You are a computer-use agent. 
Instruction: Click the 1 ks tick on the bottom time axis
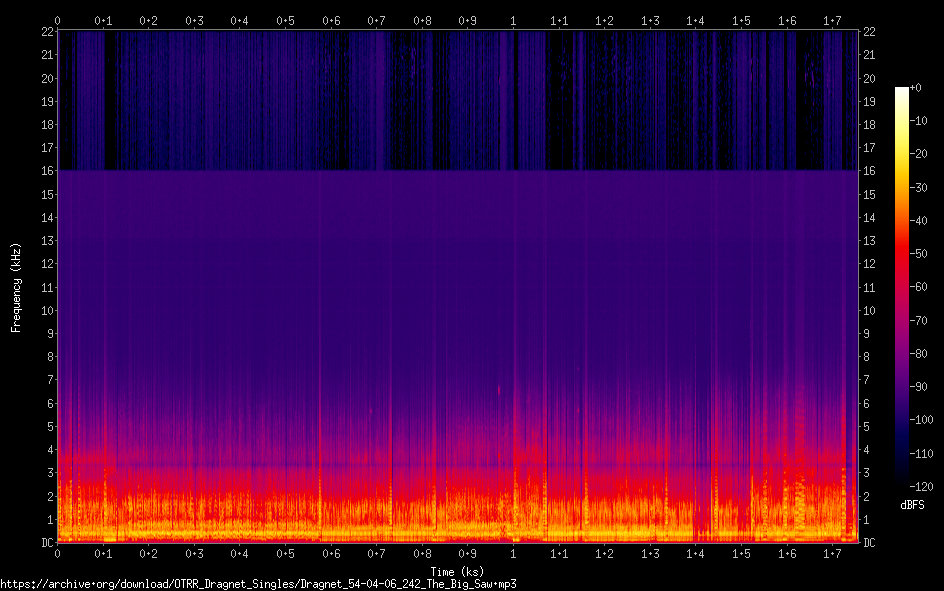pos(513,553)
